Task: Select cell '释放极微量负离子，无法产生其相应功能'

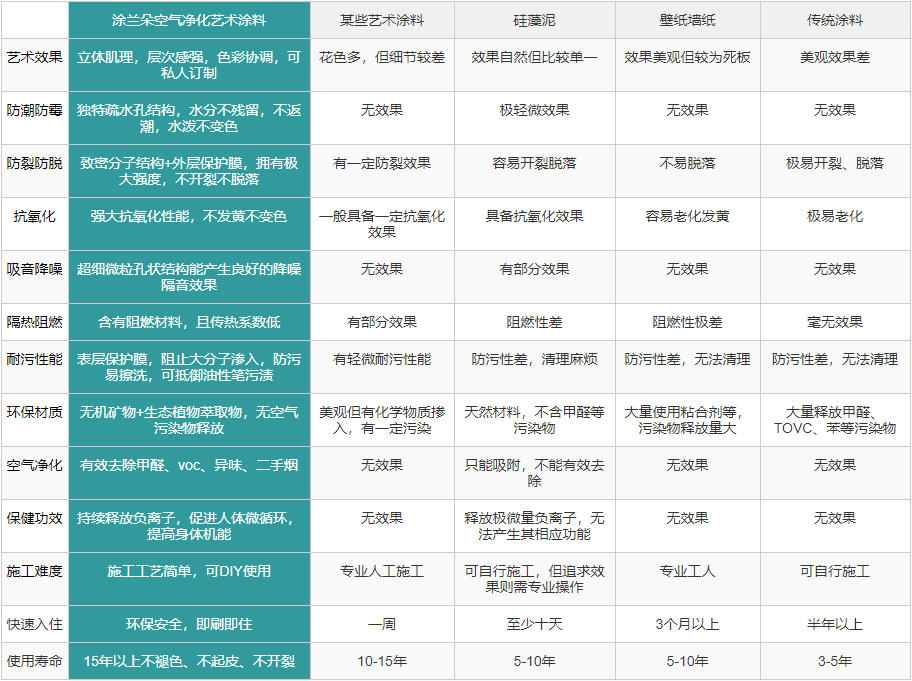Action: click(x=535, y=526)
